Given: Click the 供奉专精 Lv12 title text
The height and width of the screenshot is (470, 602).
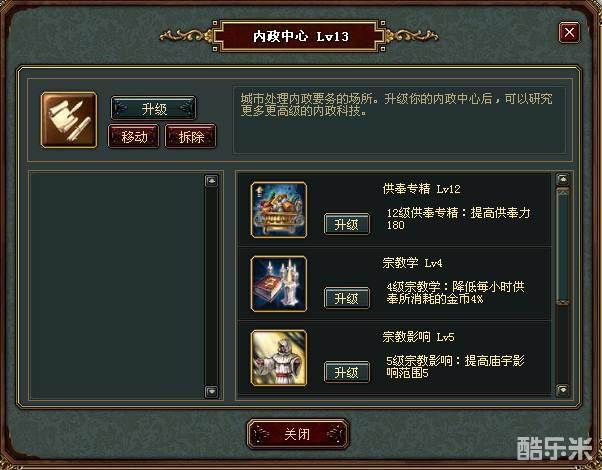Looking at the screenshot, I should [x=421, y=189].
